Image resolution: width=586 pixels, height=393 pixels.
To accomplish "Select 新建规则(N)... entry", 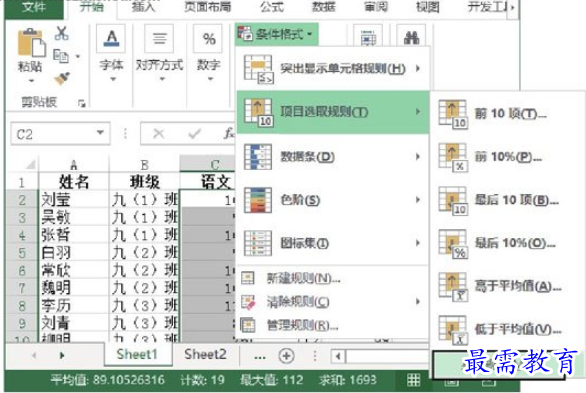I will click(333, 278).
